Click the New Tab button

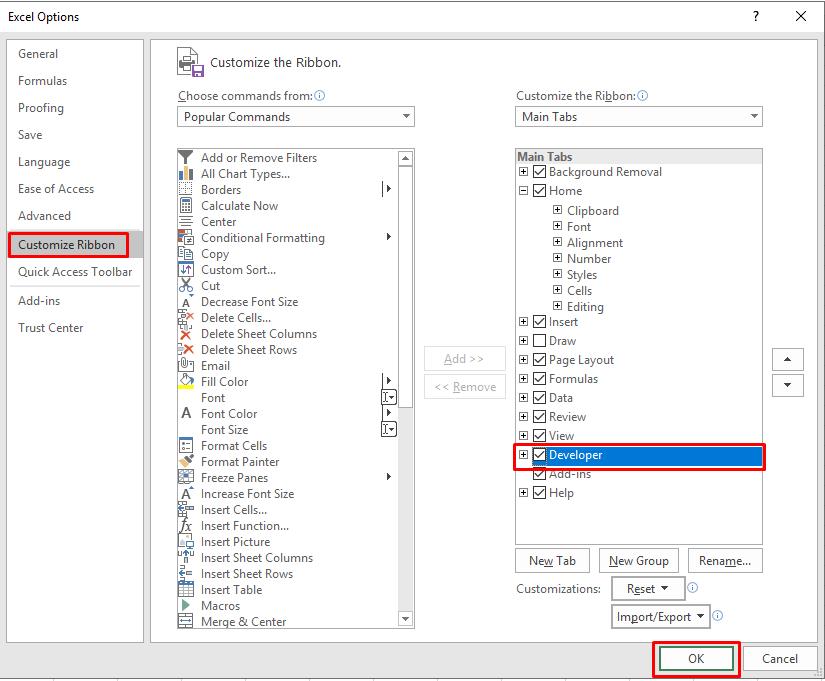pyautogui.click(x=551, y=560)
